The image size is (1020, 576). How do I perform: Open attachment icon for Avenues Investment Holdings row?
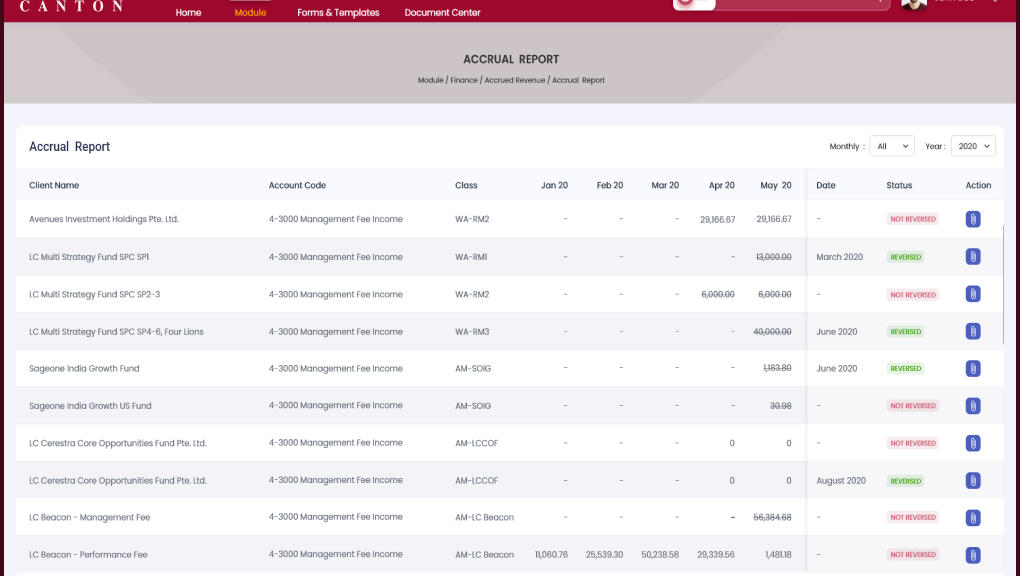point(973,219)
